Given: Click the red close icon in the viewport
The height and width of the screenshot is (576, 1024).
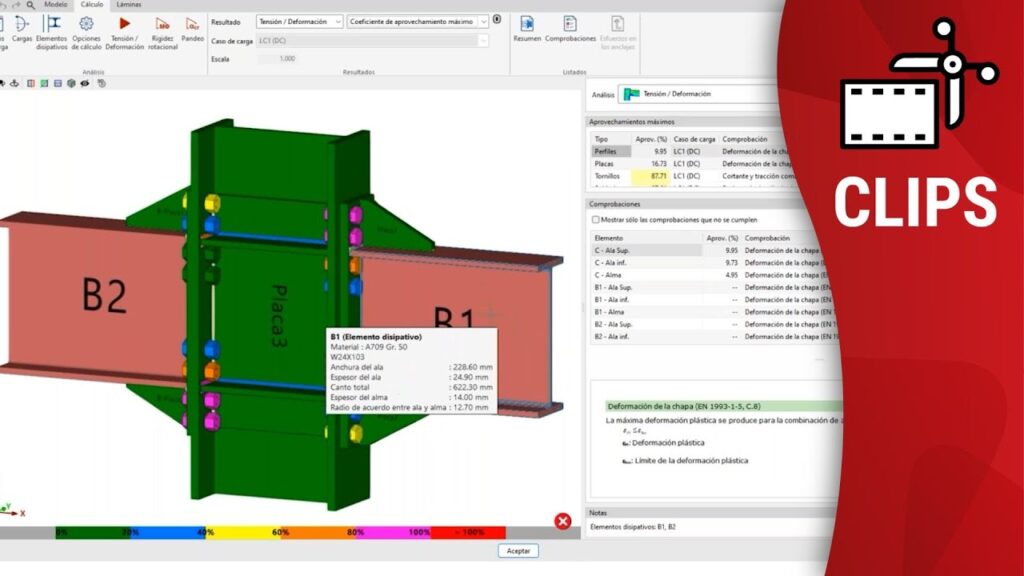Looking at the screenshot, I should [x=563, y=521].
